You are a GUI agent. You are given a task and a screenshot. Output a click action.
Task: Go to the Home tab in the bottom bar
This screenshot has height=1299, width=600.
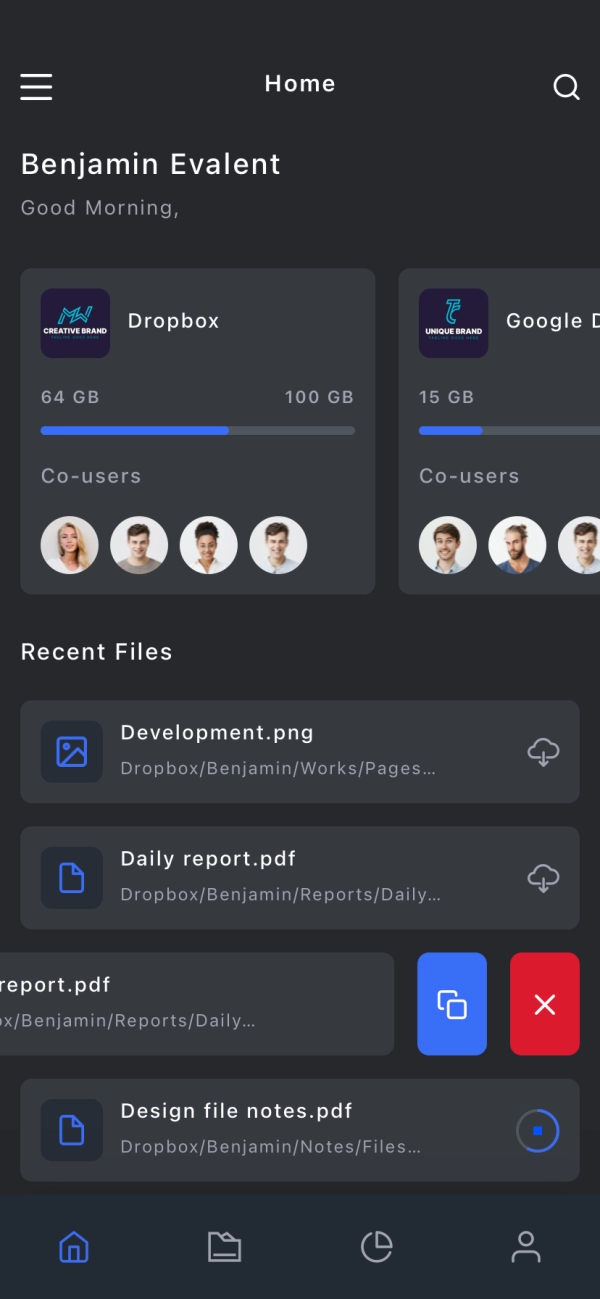pos(74,1246)
